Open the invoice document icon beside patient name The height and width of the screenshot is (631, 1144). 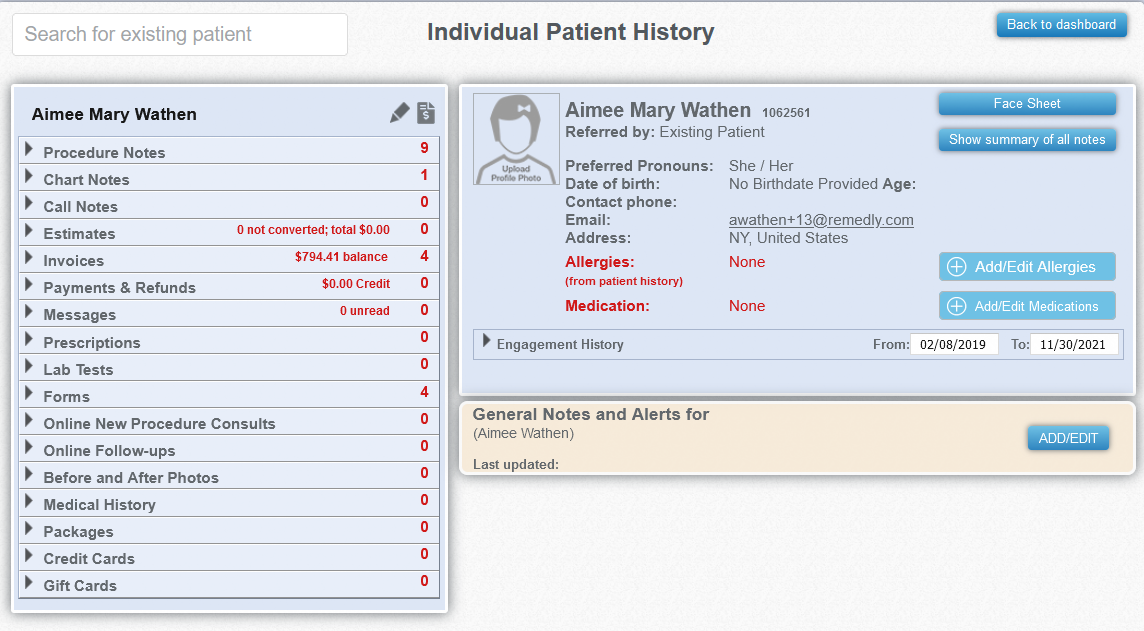point(426,112)
